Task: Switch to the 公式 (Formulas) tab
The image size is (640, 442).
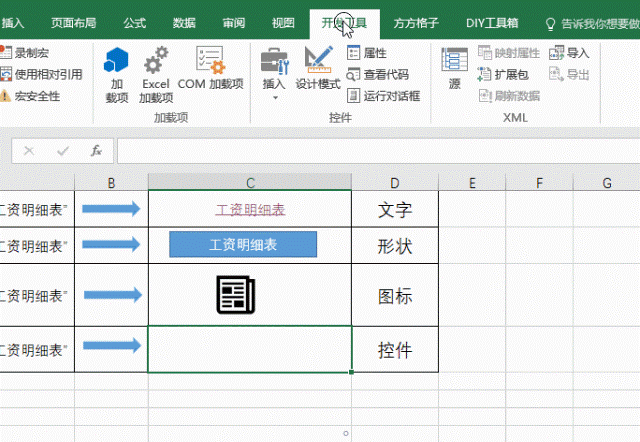Action: [134, 22]
